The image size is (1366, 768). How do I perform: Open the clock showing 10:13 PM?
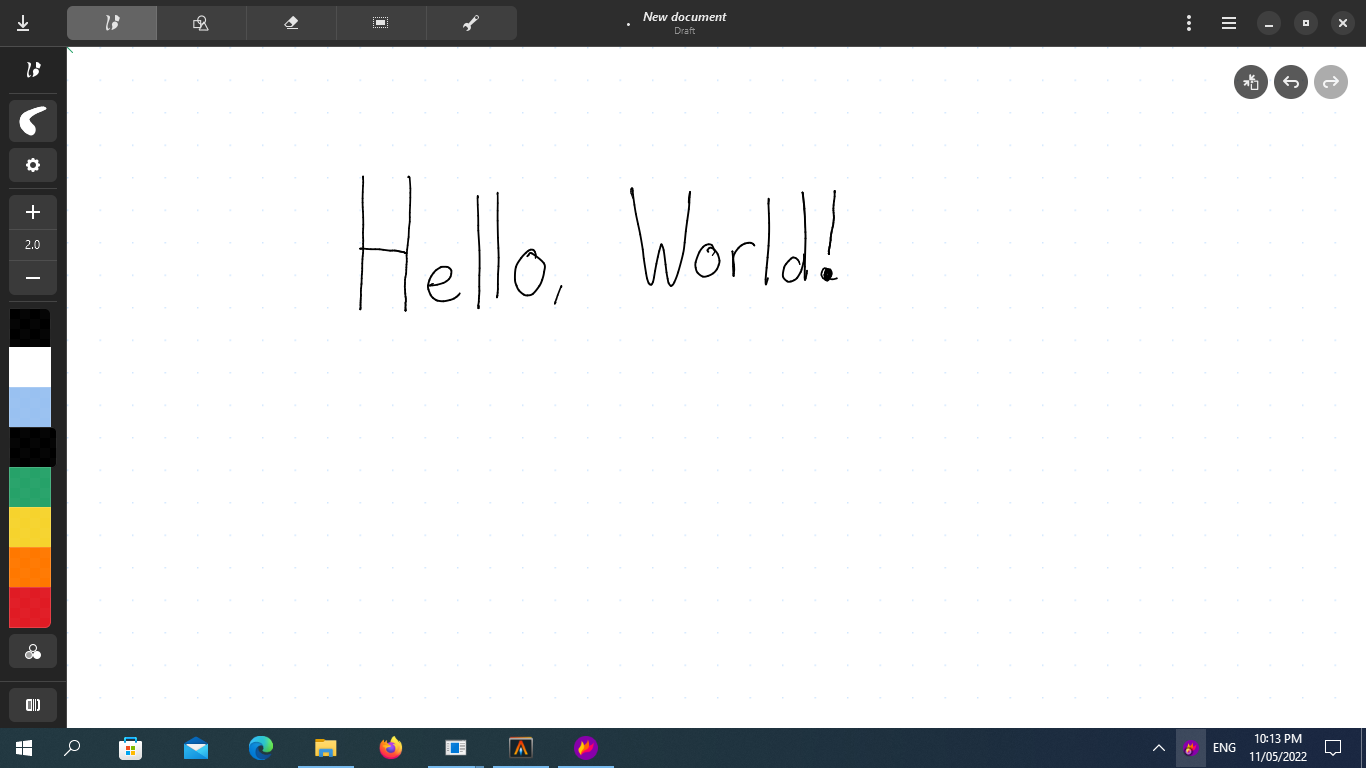pos(1278,748)
